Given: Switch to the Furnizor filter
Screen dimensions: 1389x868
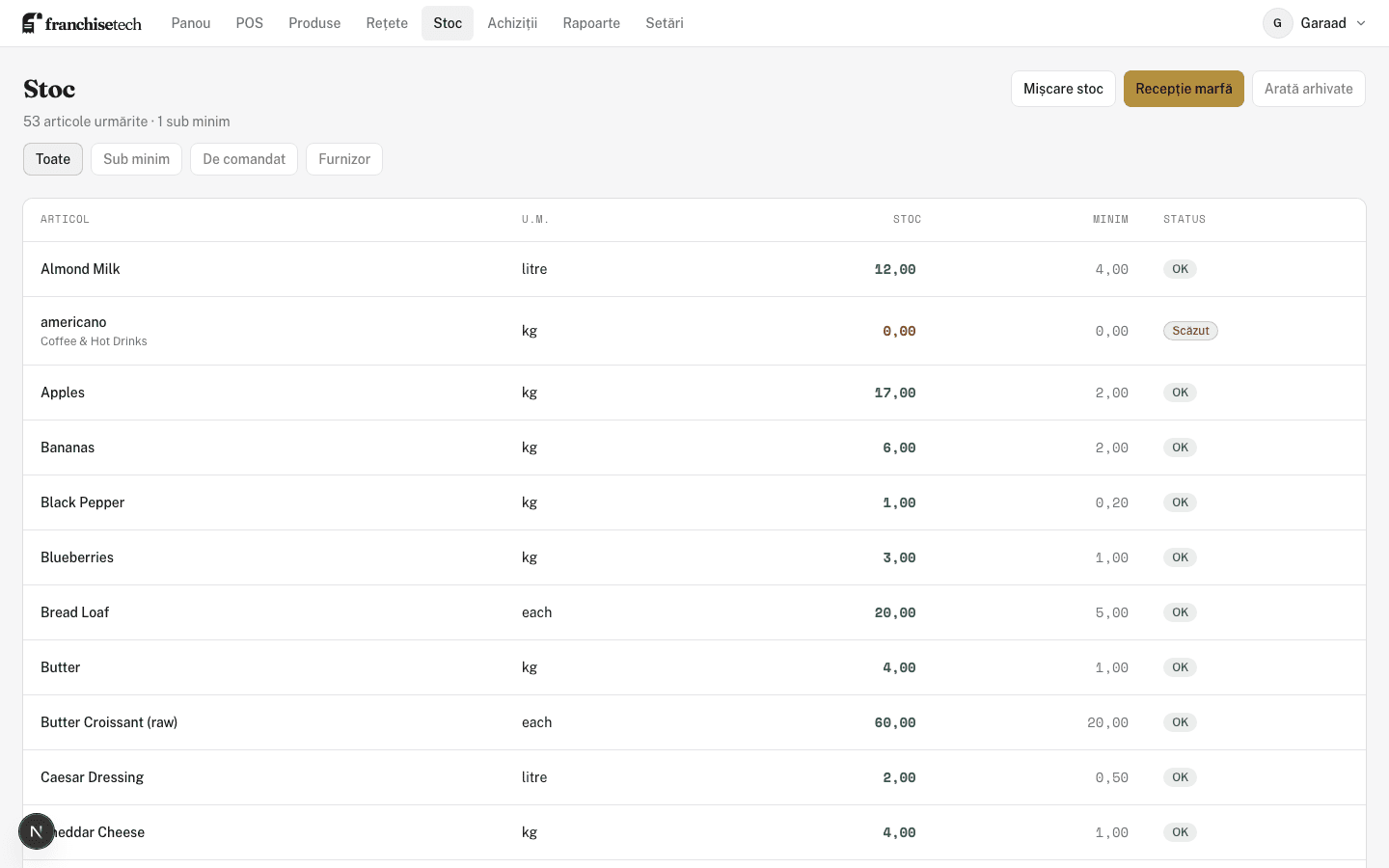Looking at the screenshot, I should (x=344, y=159).
